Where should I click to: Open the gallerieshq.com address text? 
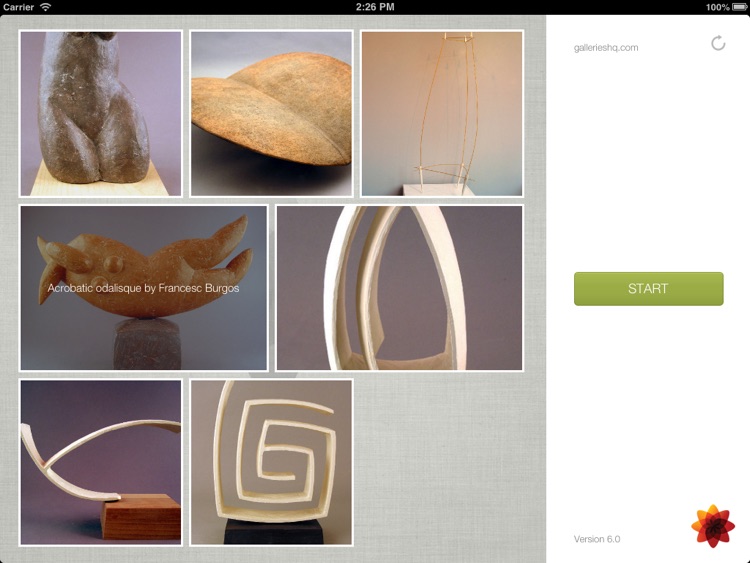606,47
